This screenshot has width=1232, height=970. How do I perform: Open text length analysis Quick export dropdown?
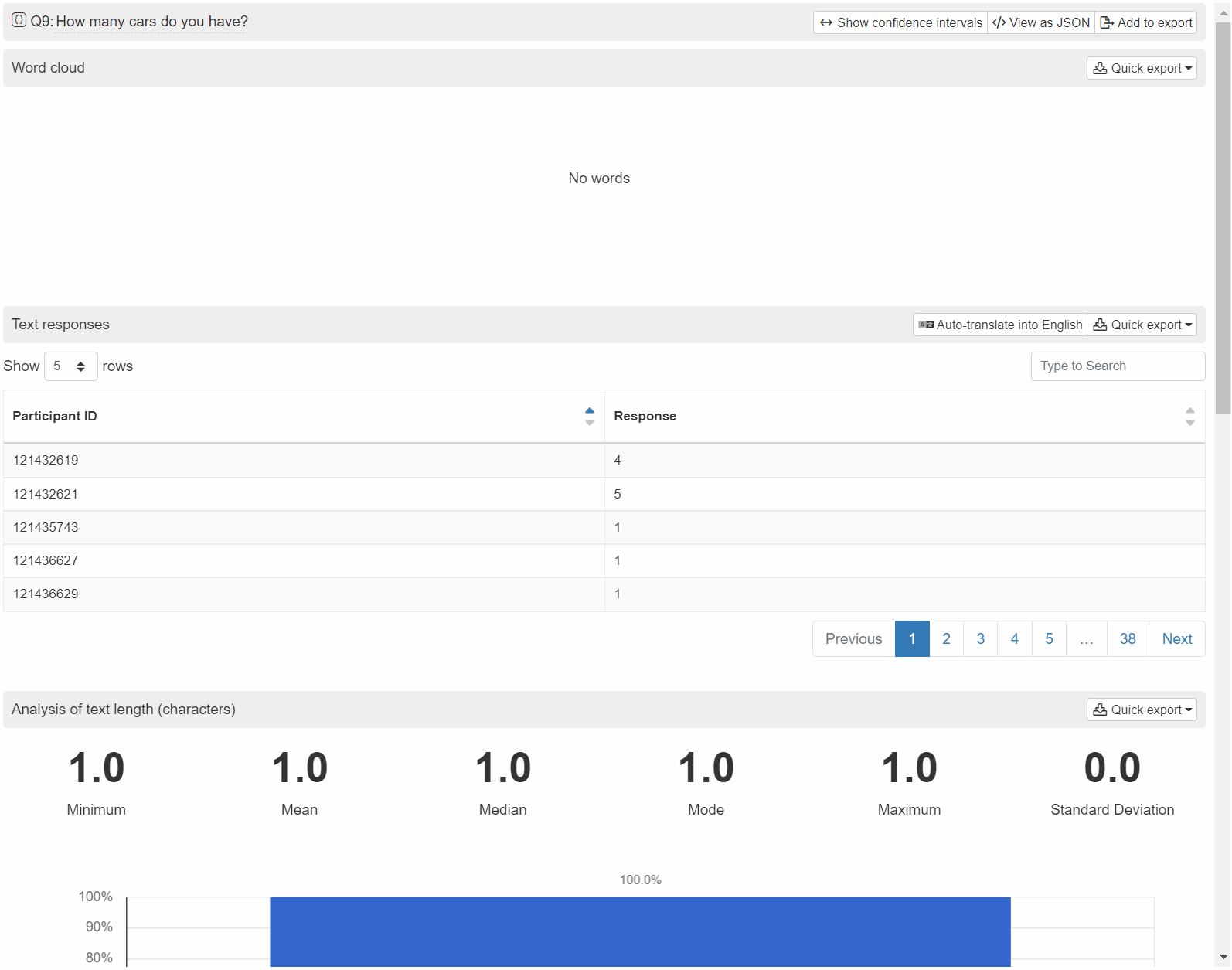tap(1142, 710)
